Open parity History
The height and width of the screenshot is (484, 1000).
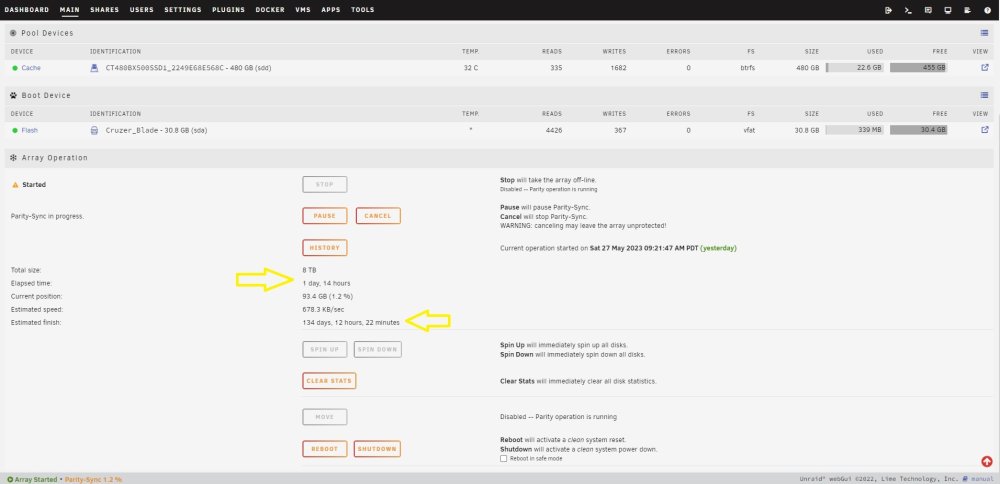tap(325, 247)
